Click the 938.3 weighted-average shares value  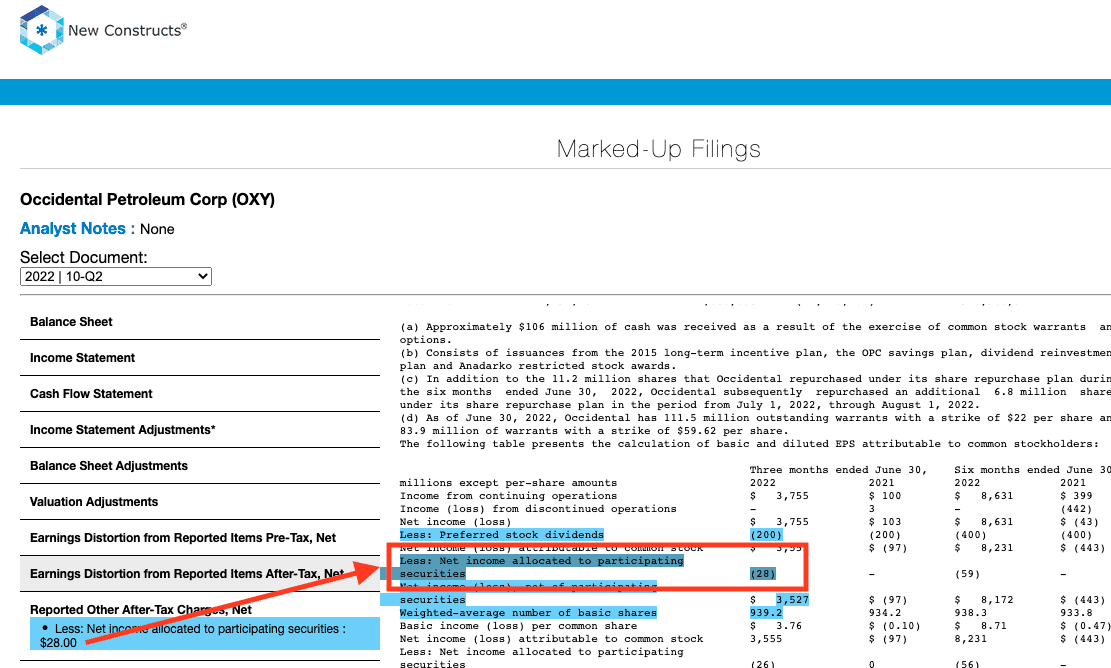tap(971, 613)
